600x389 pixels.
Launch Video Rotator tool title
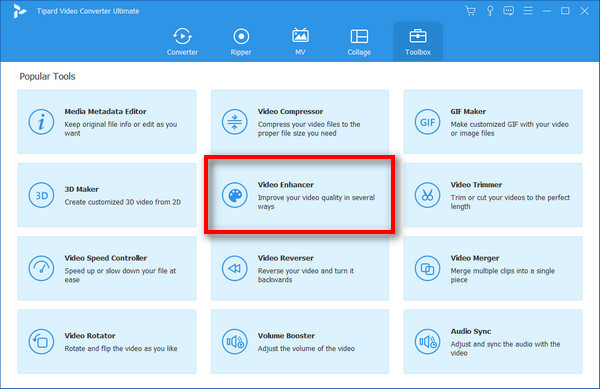[90, 335]
